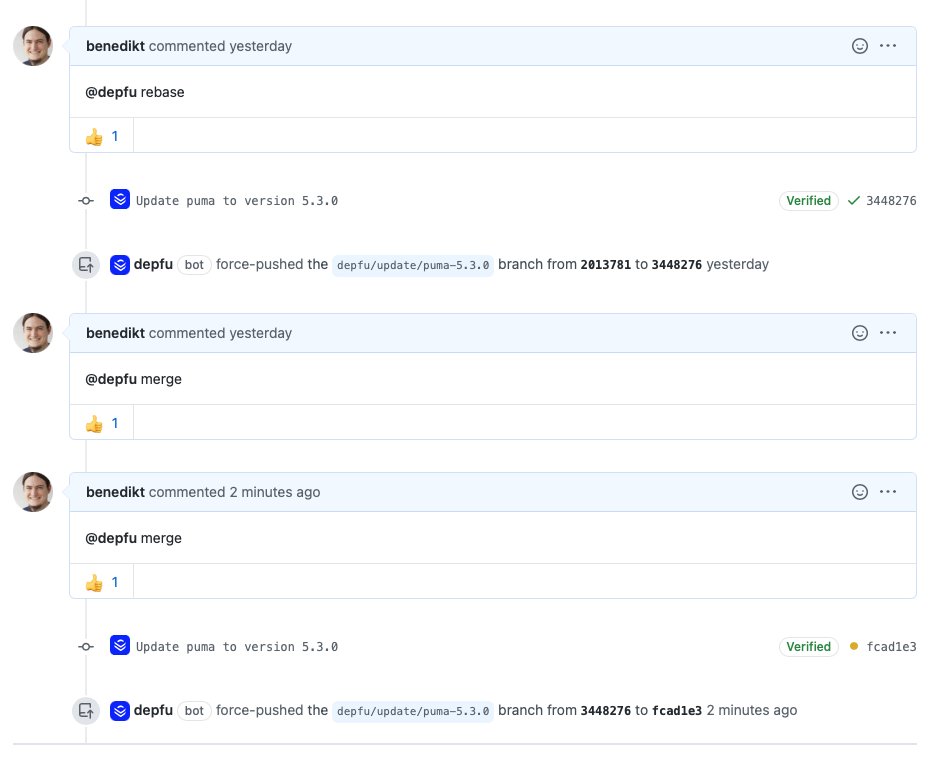This screenshot has height=759, width=936.
Task: Click Verified badge on commit 3448276
Action: pyautogui.click(x=808, y=201)
